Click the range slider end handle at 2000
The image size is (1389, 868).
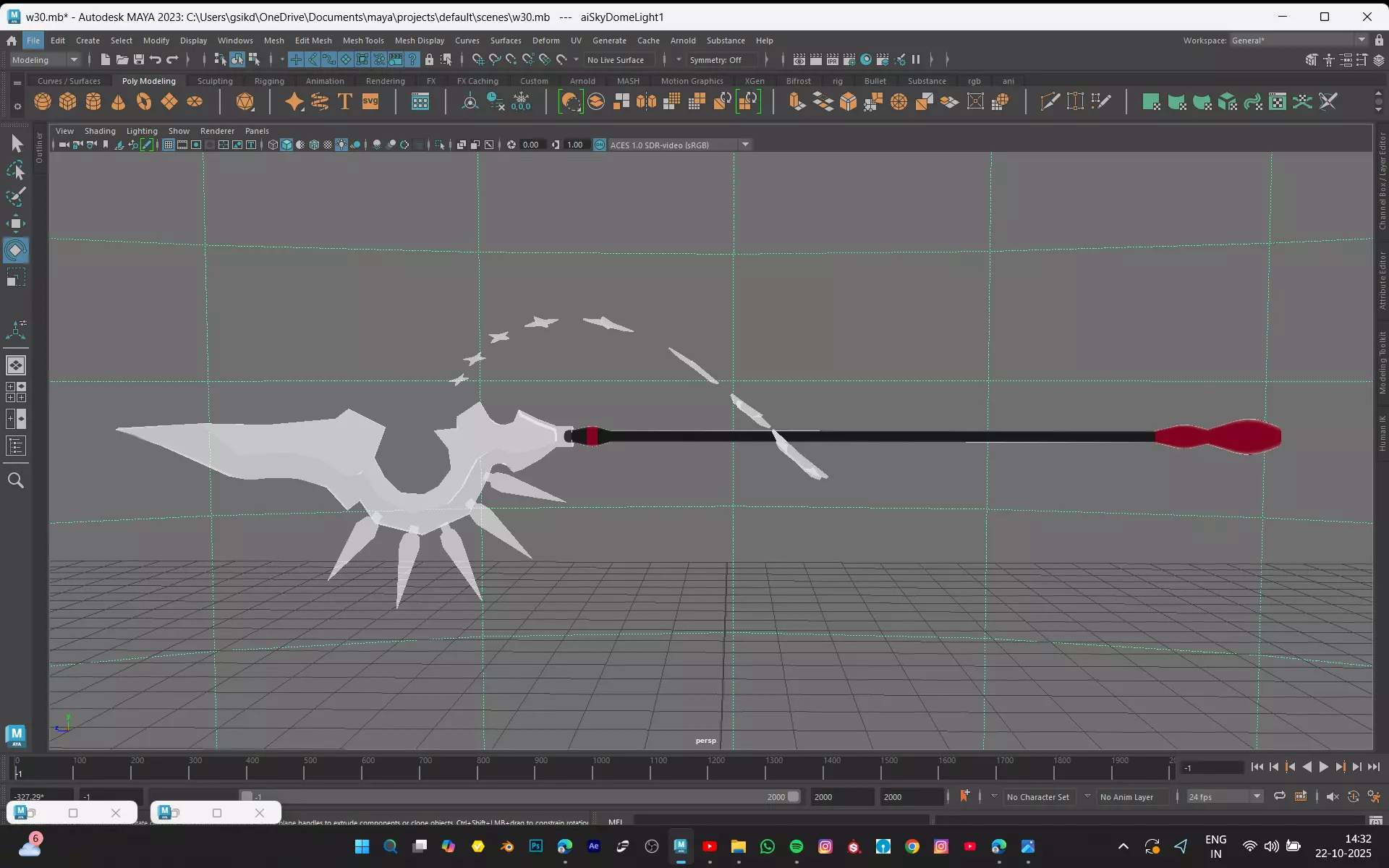(x=794, y=796)
